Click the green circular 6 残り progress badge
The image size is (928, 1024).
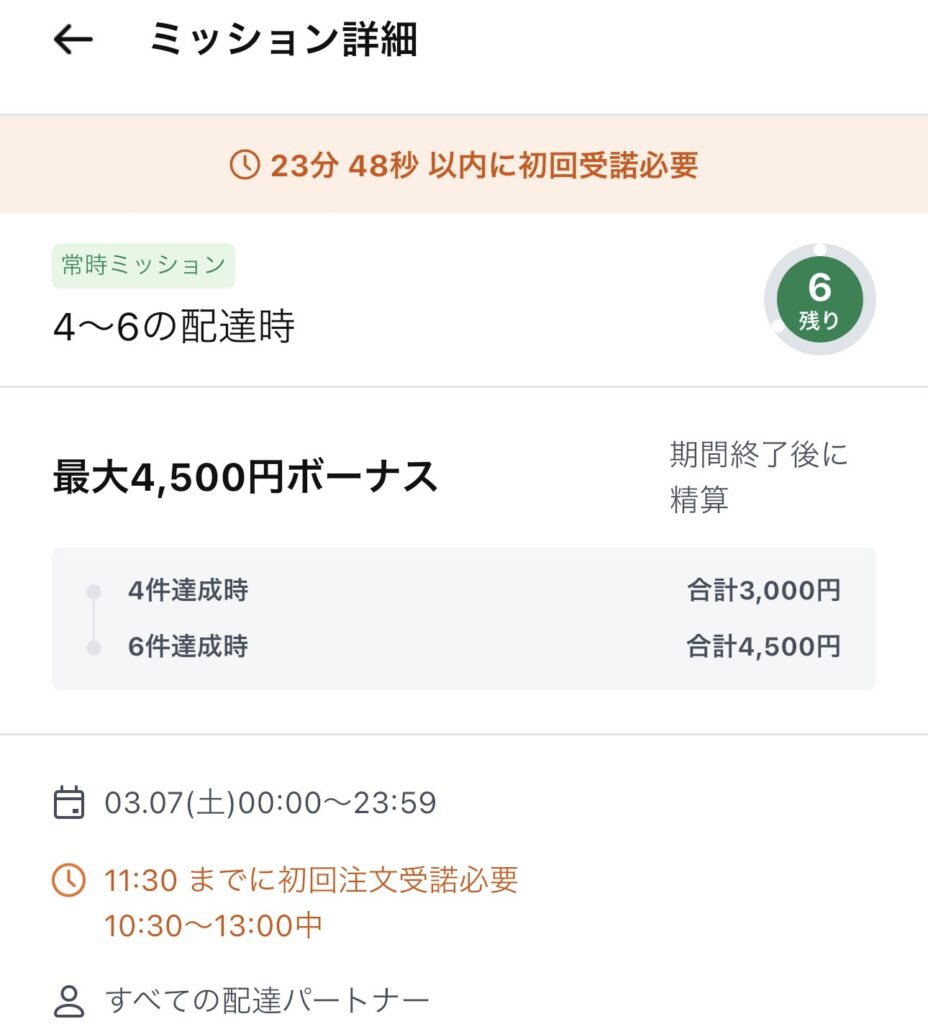click(x=819, y=300)
